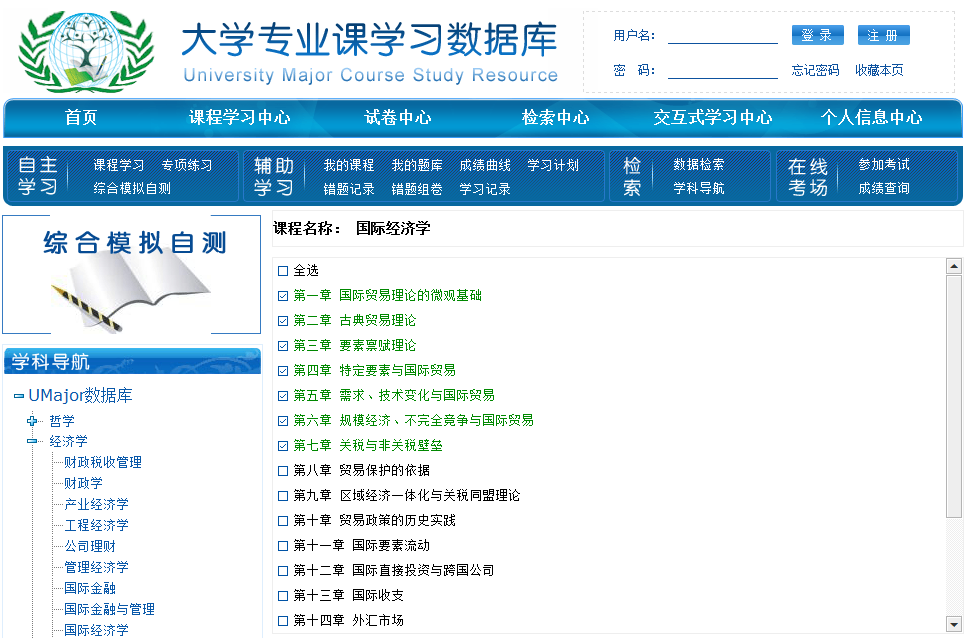The height and width of the screenshot is (638, 965).
Task: Uncheck the 第七章 关税与非关税壁垒 checkbox
Action: 283,446
